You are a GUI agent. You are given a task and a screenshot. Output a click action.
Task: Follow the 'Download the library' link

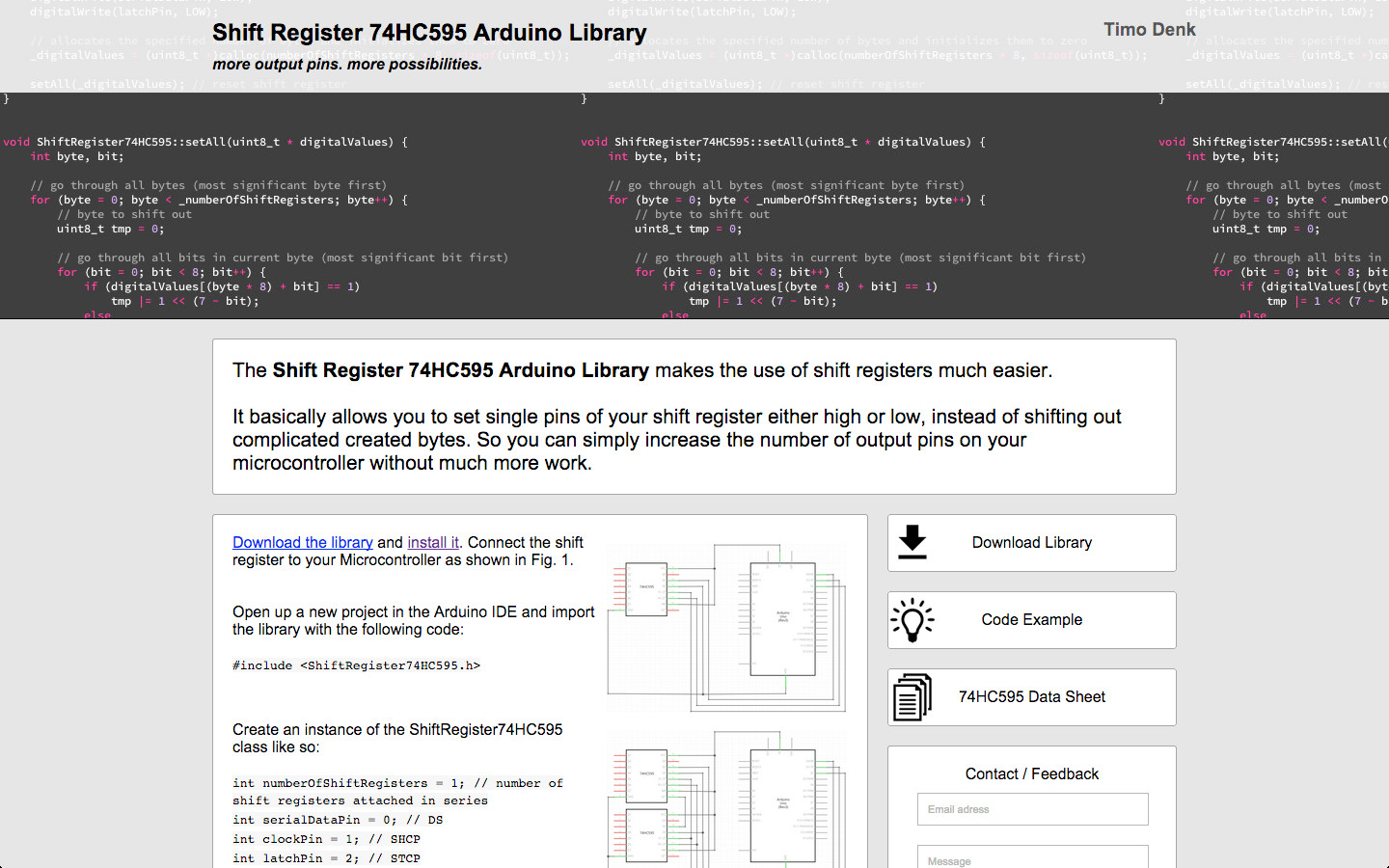click(x=303, y=542)
